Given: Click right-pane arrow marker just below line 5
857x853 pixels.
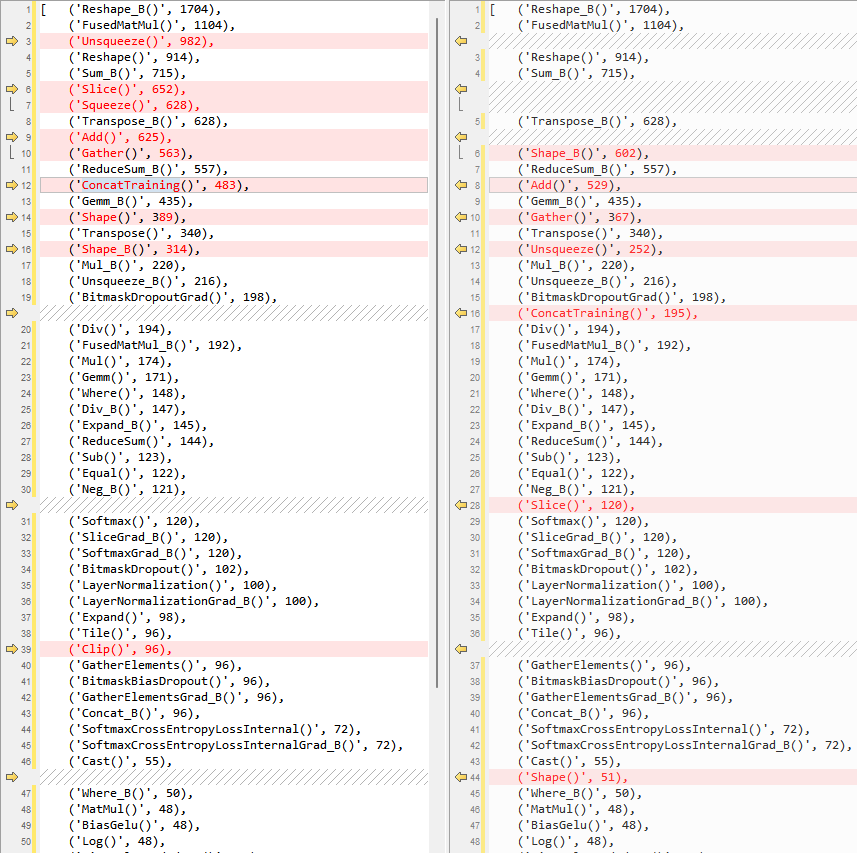Looking at the screenshot, I should (x=461, y=137).
